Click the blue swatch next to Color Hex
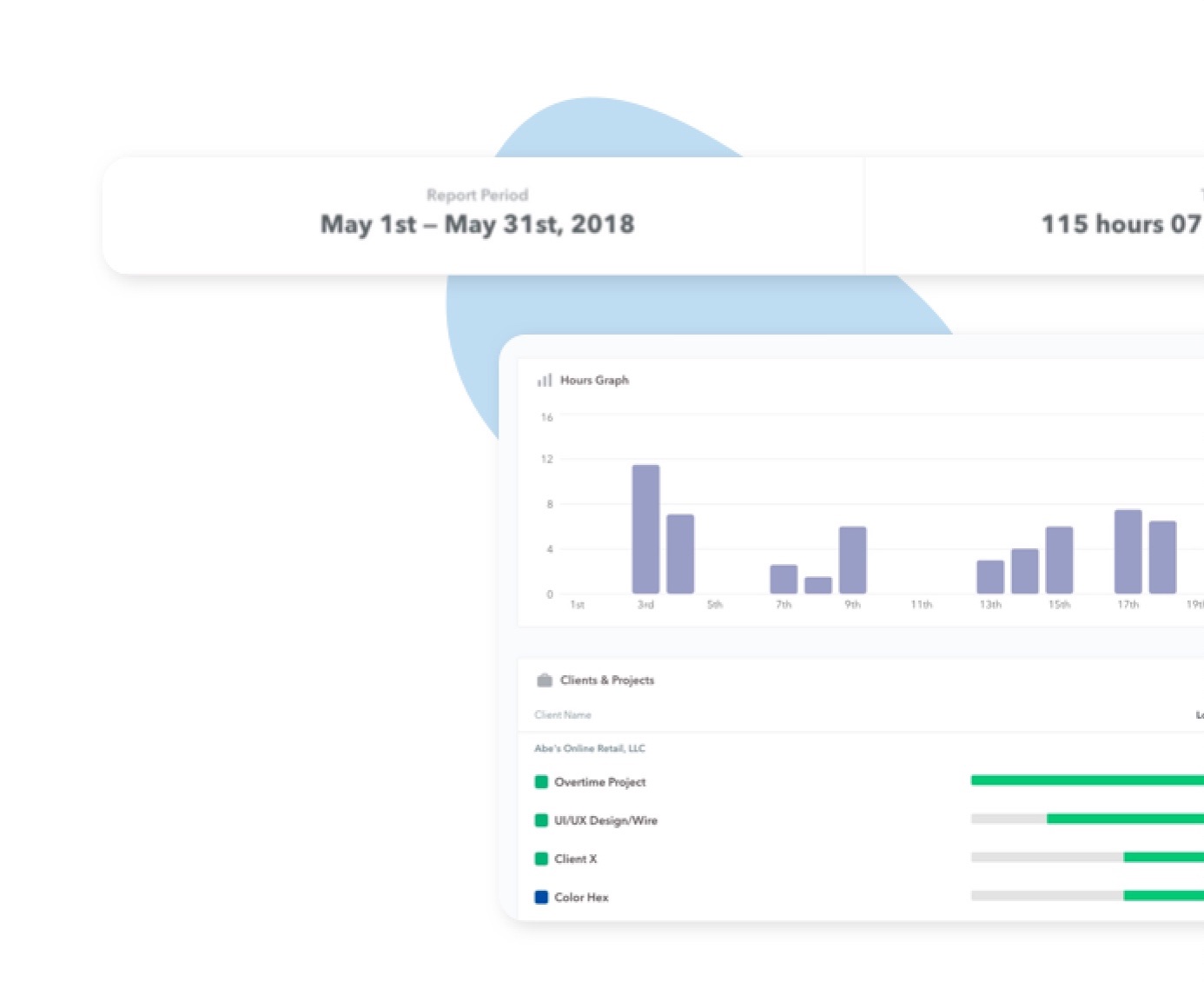1204x982 pixels. [541, 897]
